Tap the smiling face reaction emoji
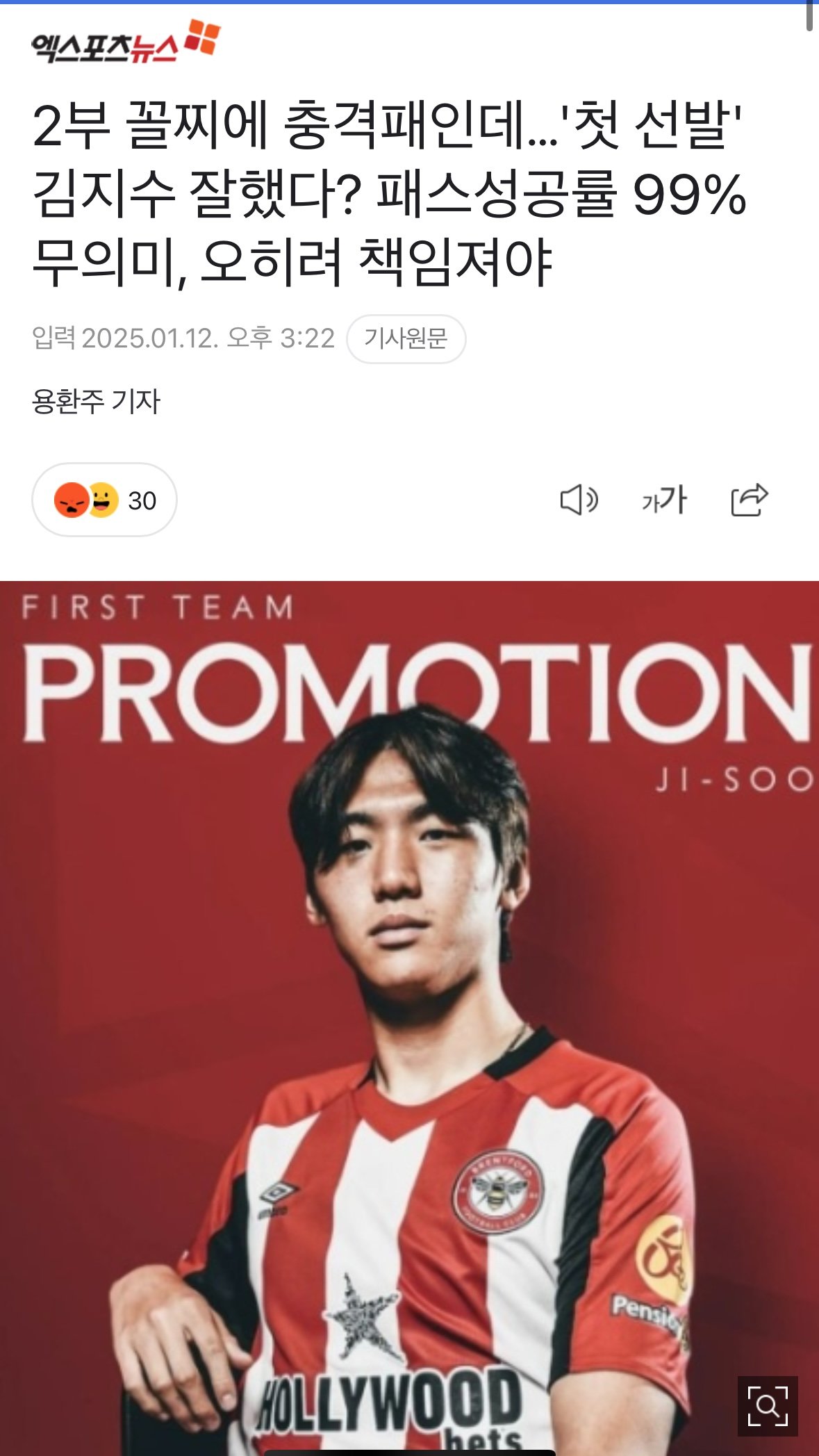 coord(101,500)
